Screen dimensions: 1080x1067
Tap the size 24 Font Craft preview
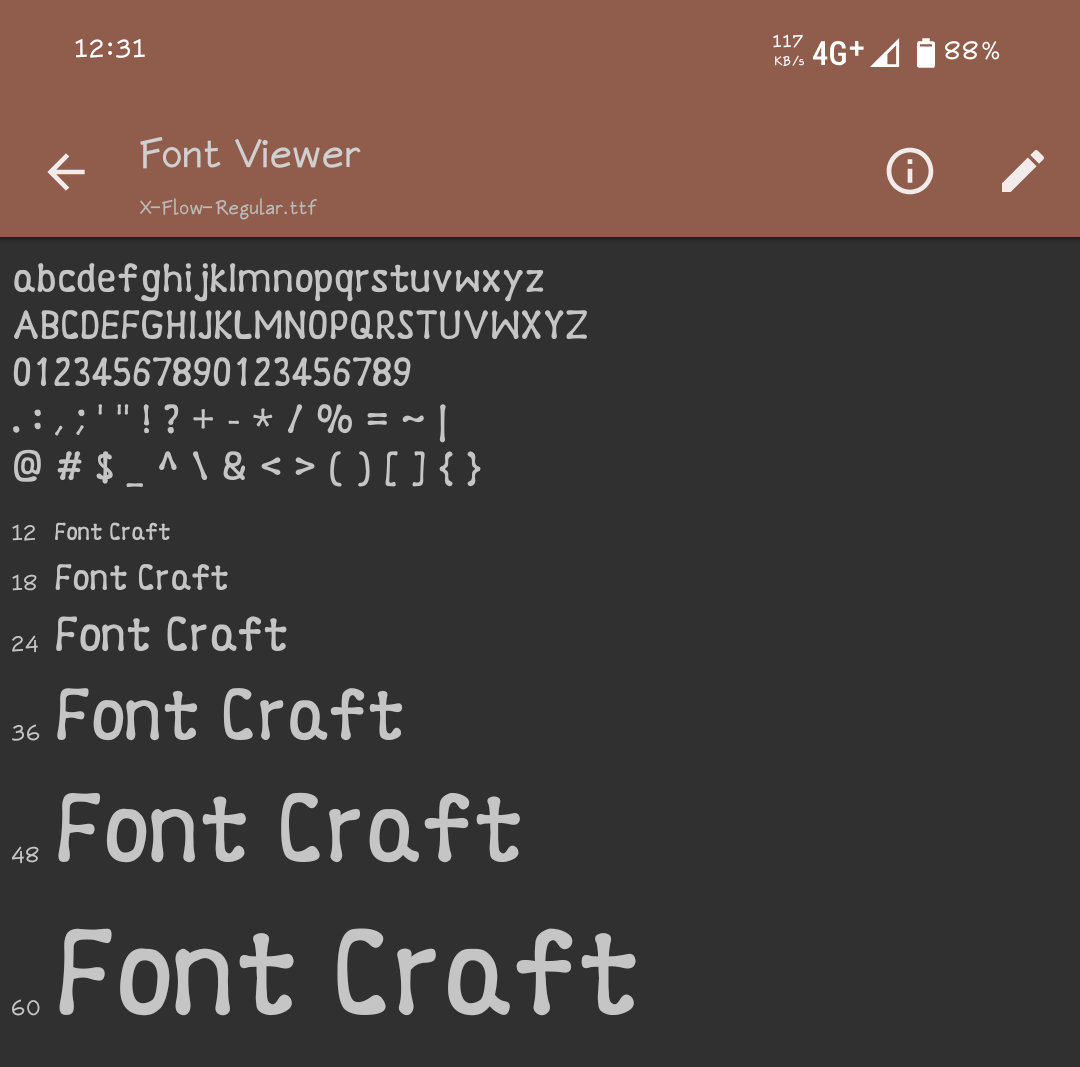coord(171,634)
